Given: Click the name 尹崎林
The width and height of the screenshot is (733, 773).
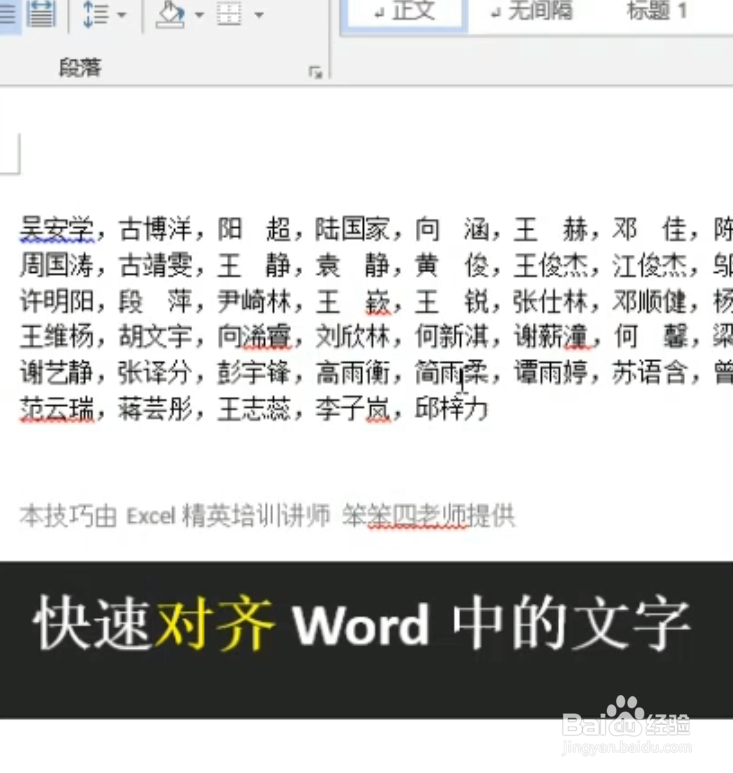Looking at the screenshot, I should (254, 301).
